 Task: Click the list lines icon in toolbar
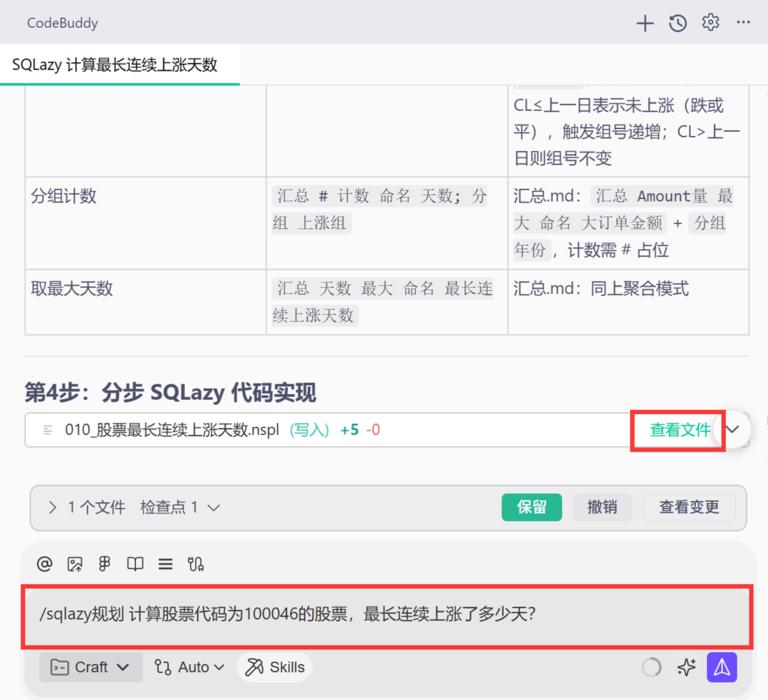pyautogui.click(x=166, y=564)
